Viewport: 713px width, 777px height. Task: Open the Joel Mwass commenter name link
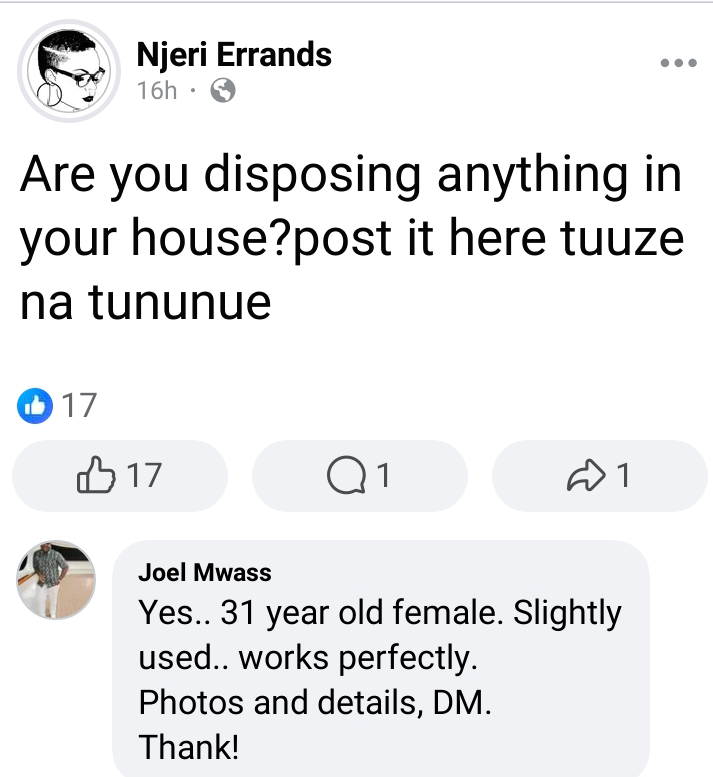point(205,573)
